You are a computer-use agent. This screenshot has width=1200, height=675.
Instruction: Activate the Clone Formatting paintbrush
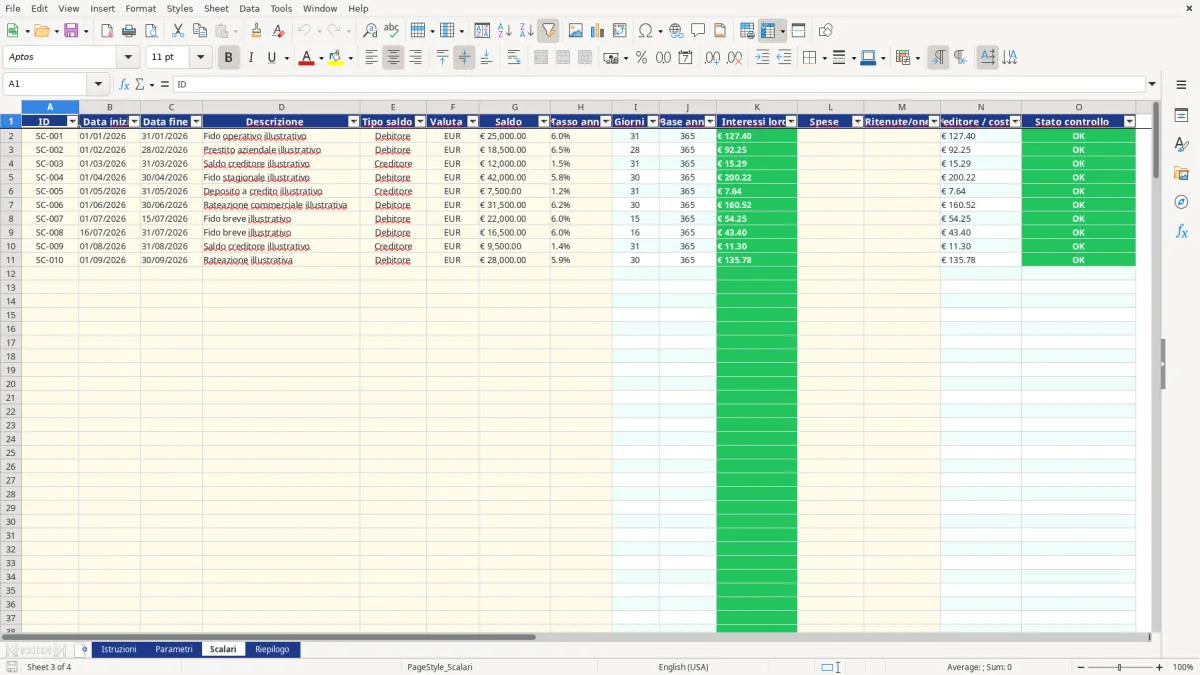(x=257, y=31)
